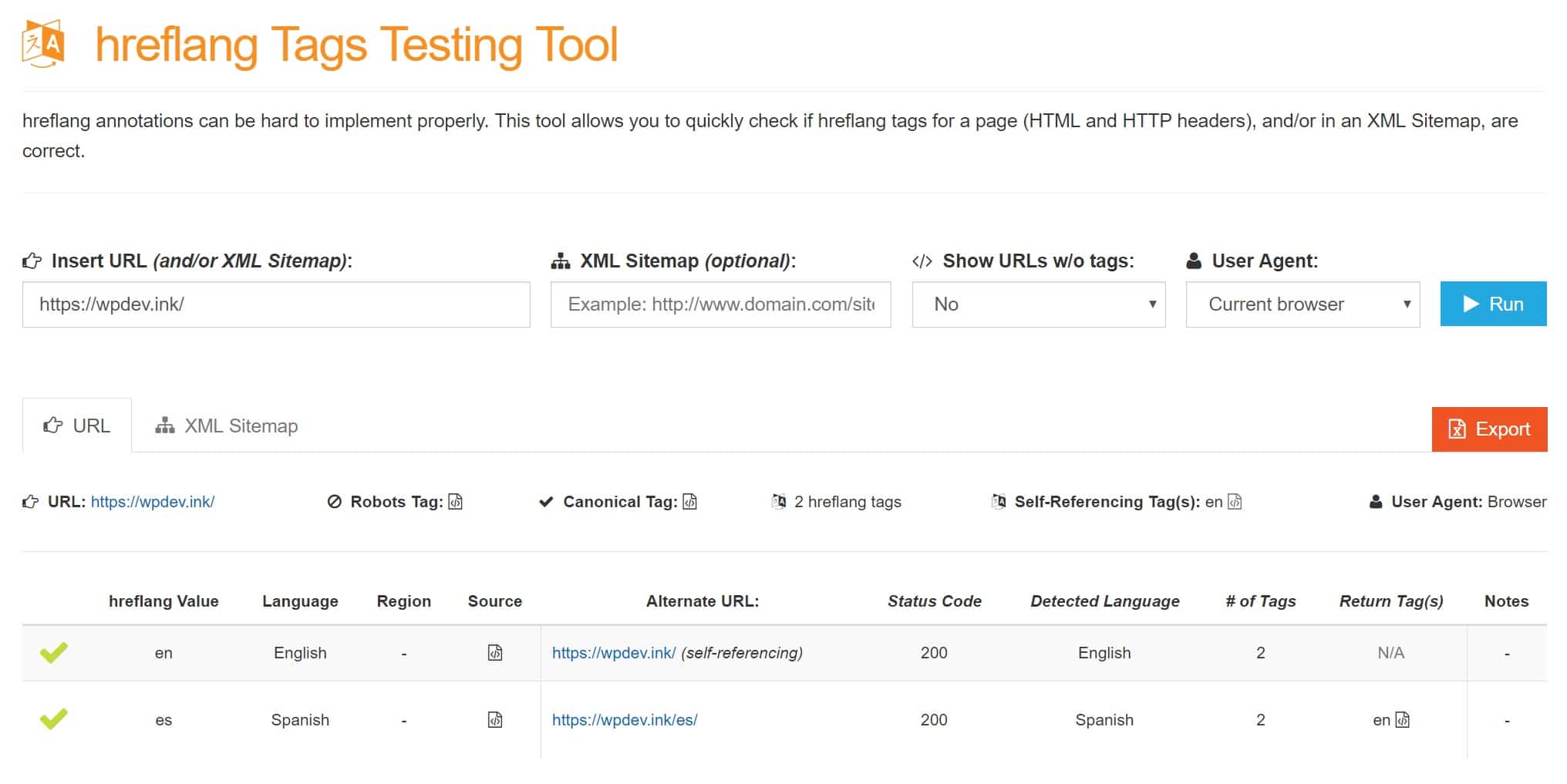Click the Run button

pos(1493,304)
